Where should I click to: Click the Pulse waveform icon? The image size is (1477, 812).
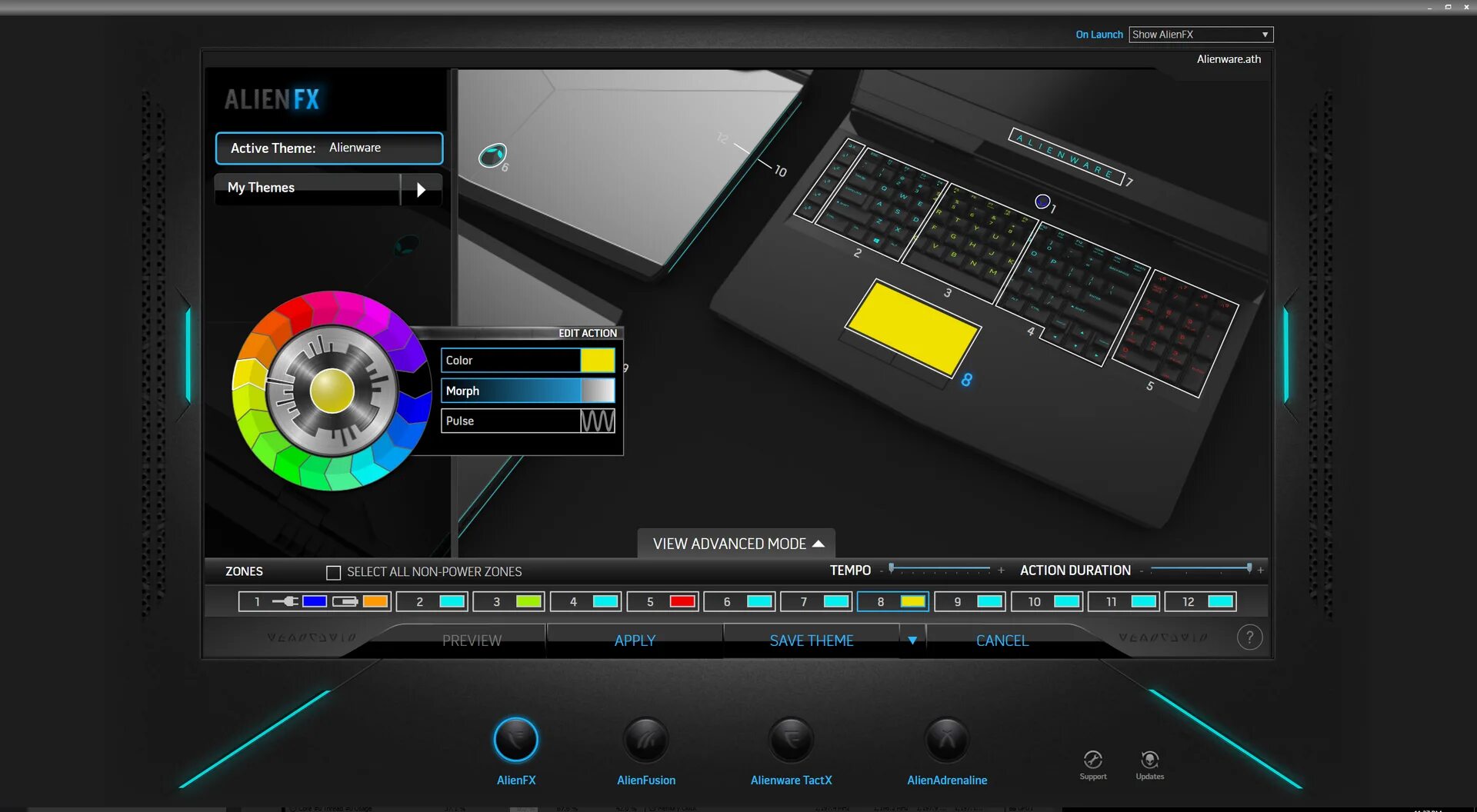597,421
